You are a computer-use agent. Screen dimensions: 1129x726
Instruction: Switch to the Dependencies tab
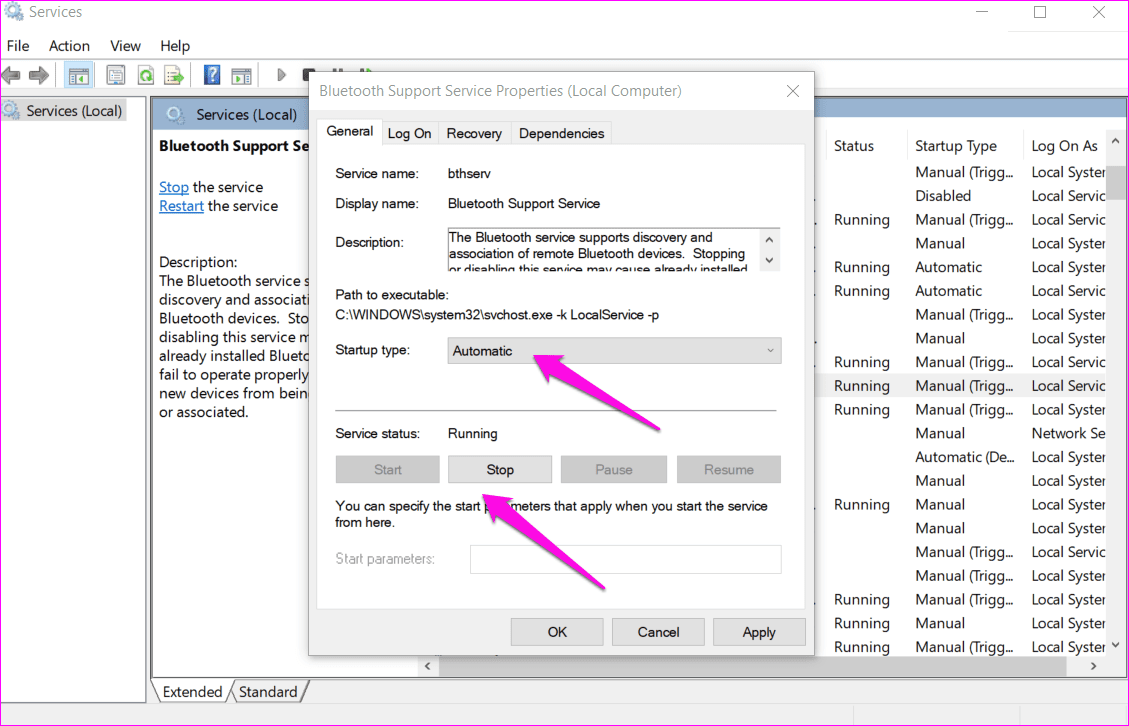pyautogui.click(x=562, y=133)
